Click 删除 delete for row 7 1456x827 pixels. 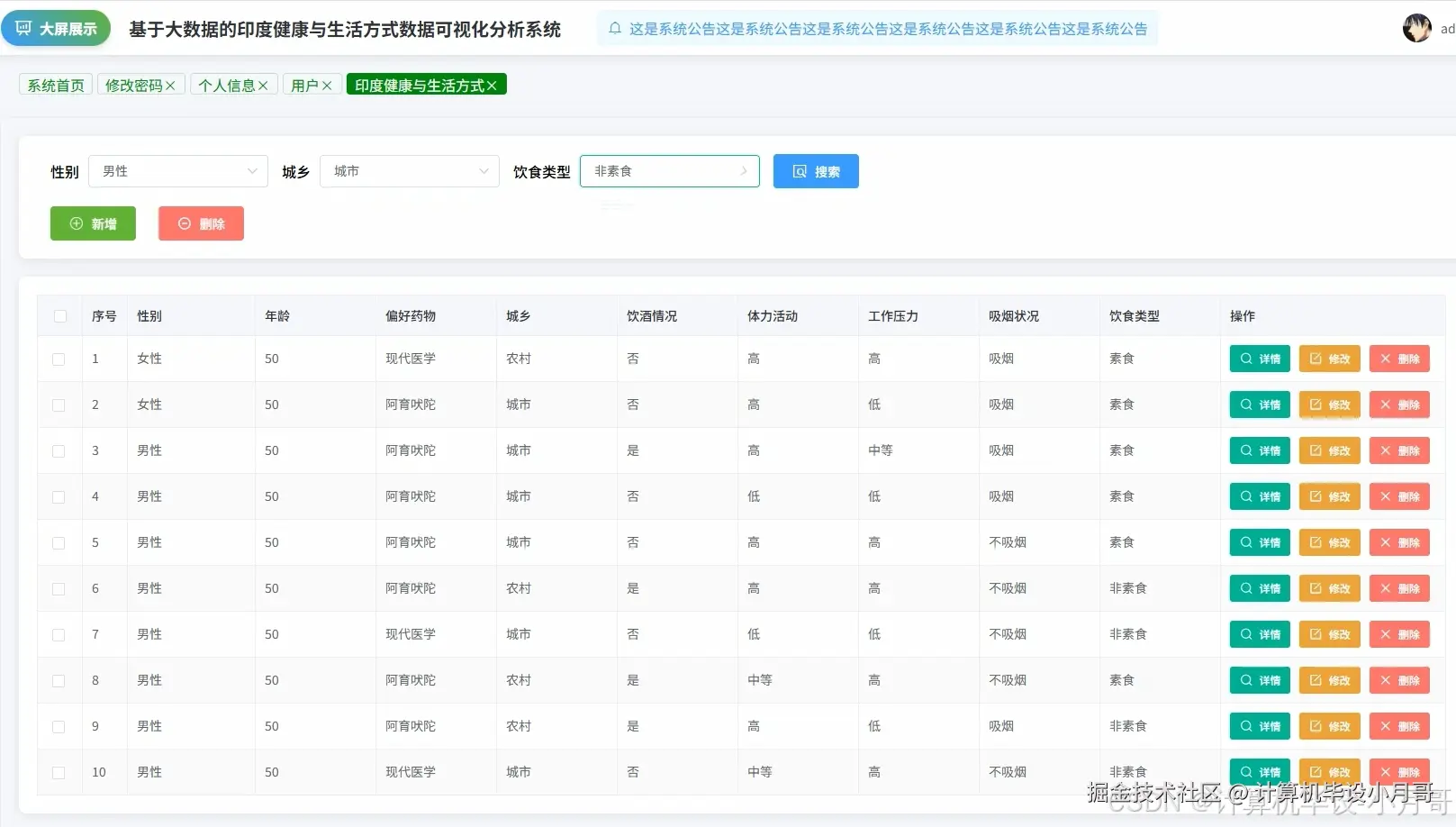[x=1399, y=634]
